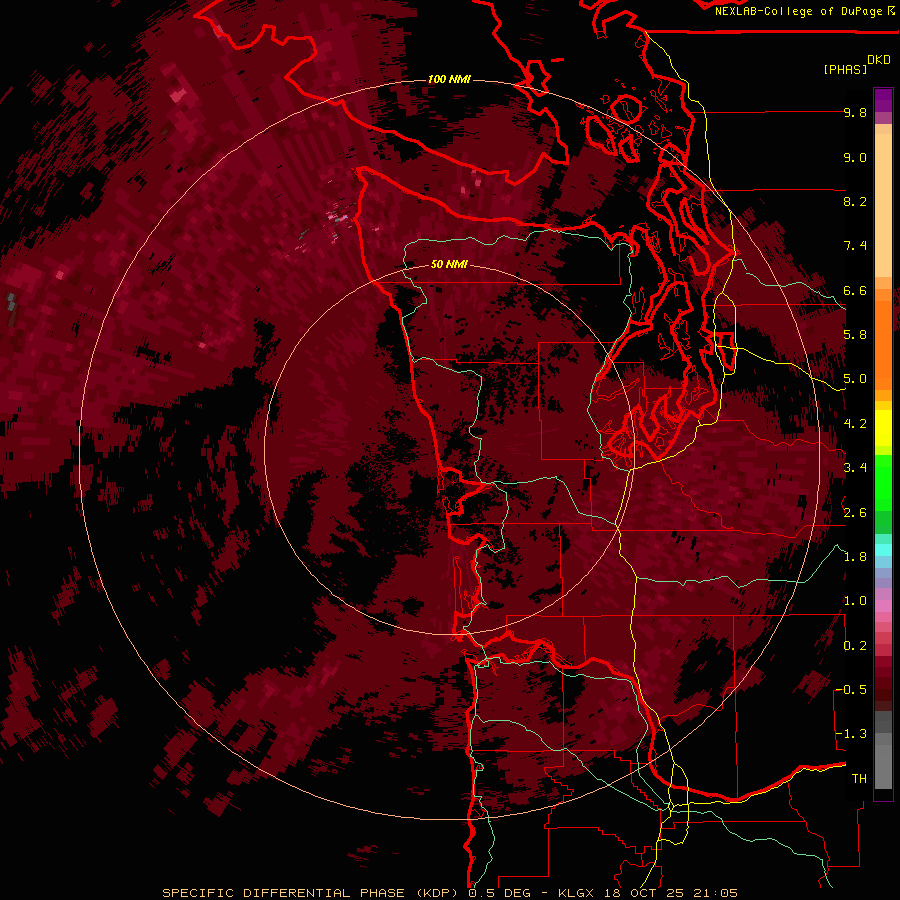The image size is (900, 900).
Task: Pick the cyan swatch beside 1.8
Action: pos(883,550)
